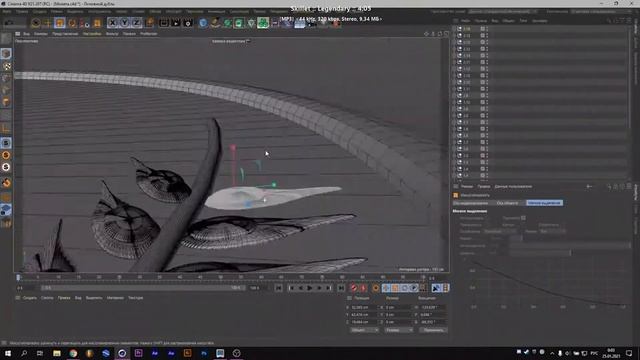Click the timeline playhead marker
This screenshot has width=640, height=360.
point(18,278)
